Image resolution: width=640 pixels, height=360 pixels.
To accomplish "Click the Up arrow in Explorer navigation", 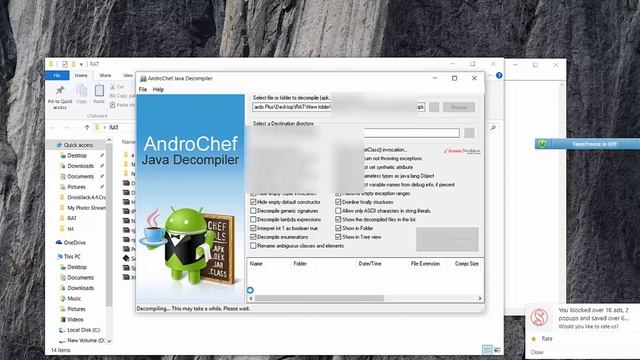I will click(87, 128).
